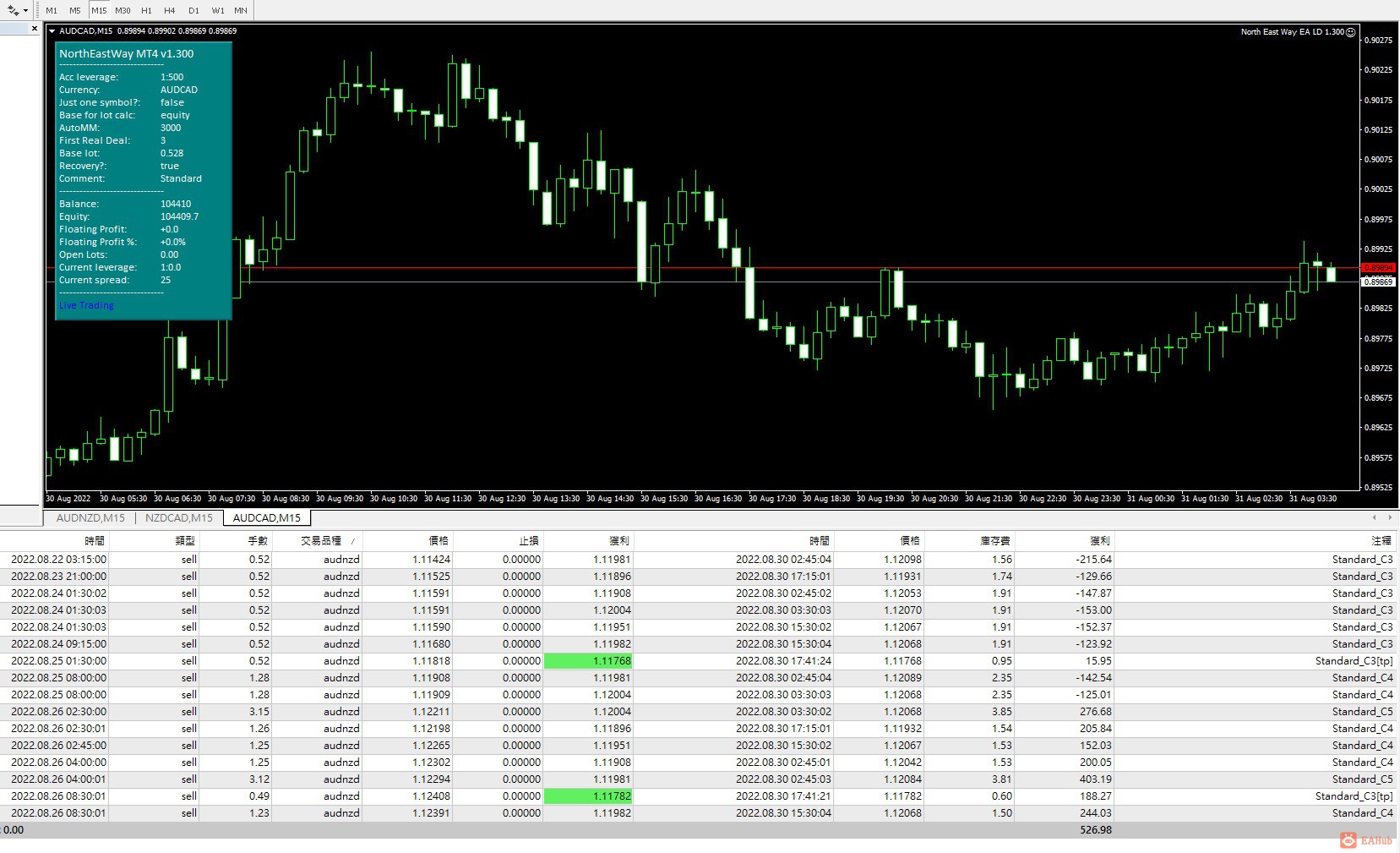This screenshot has width=1400, height=853.
Task: Change chart to D1 daily timeframe
Action: click(193, 10)
